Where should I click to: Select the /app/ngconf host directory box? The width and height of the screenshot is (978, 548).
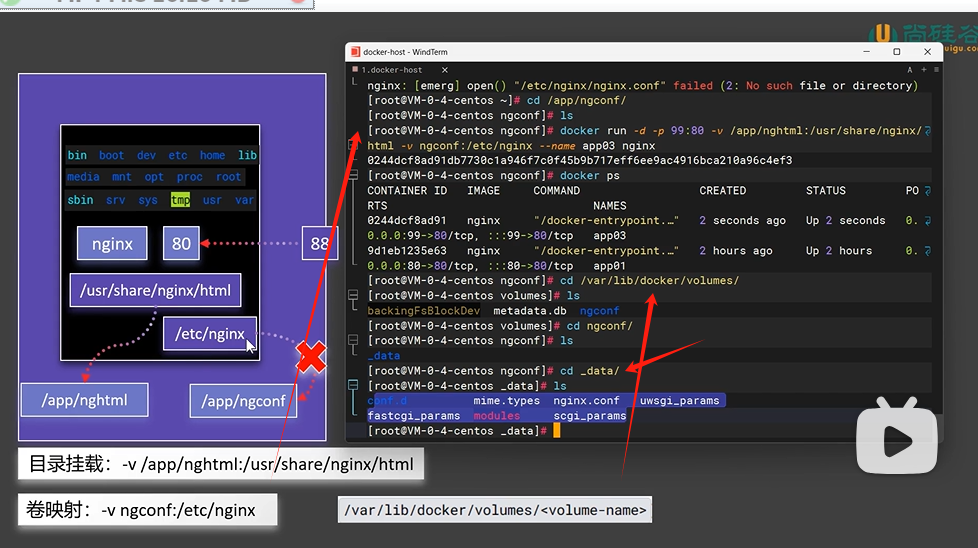(x=243, y=401)
